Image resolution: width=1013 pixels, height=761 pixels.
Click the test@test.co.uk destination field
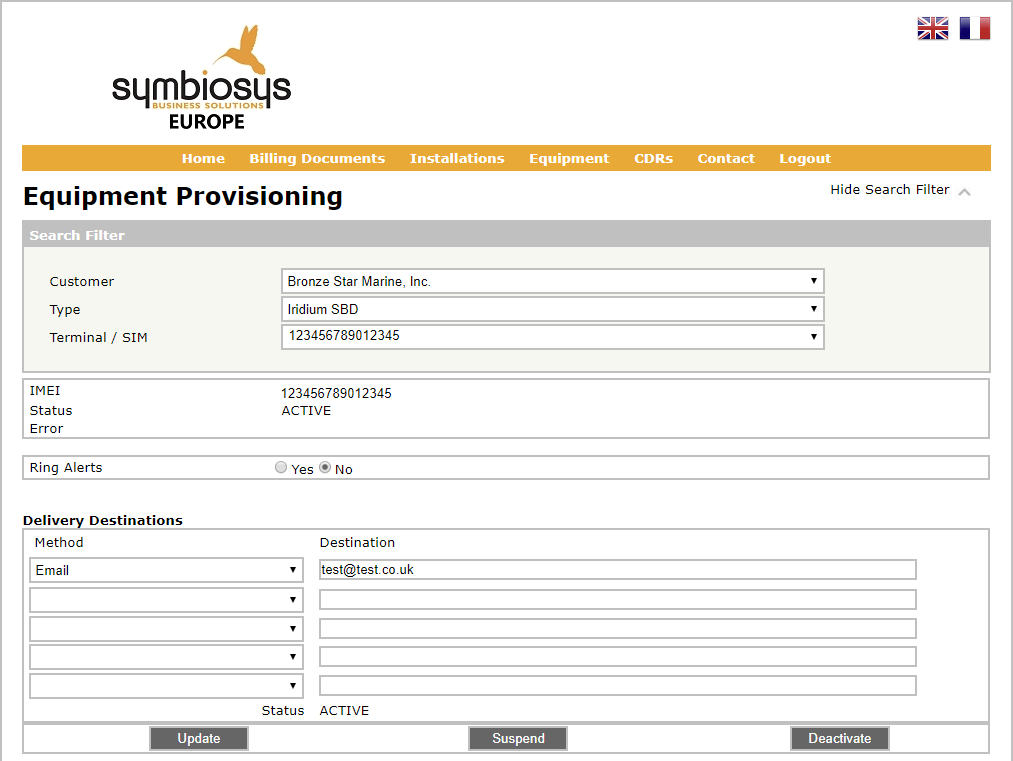point(617,570)
